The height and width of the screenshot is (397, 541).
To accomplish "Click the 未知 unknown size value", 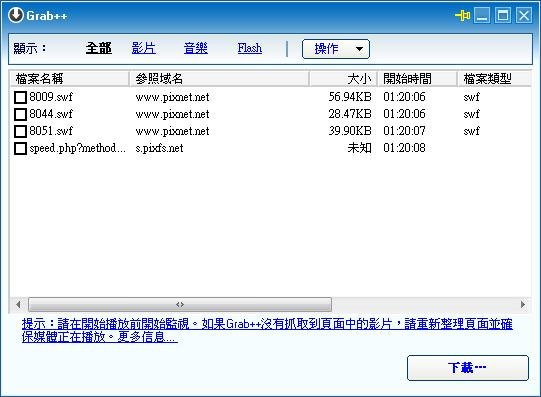I will 360,148.
